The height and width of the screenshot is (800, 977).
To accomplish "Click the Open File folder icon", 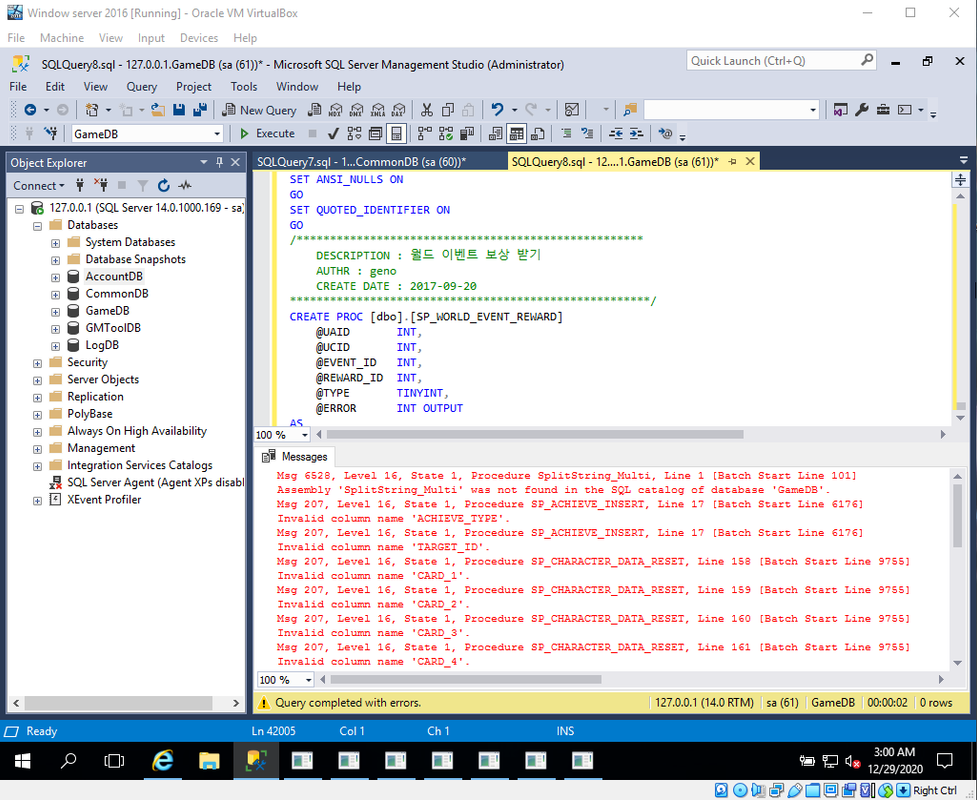I will pyautogui.click(x=158, y=110).
